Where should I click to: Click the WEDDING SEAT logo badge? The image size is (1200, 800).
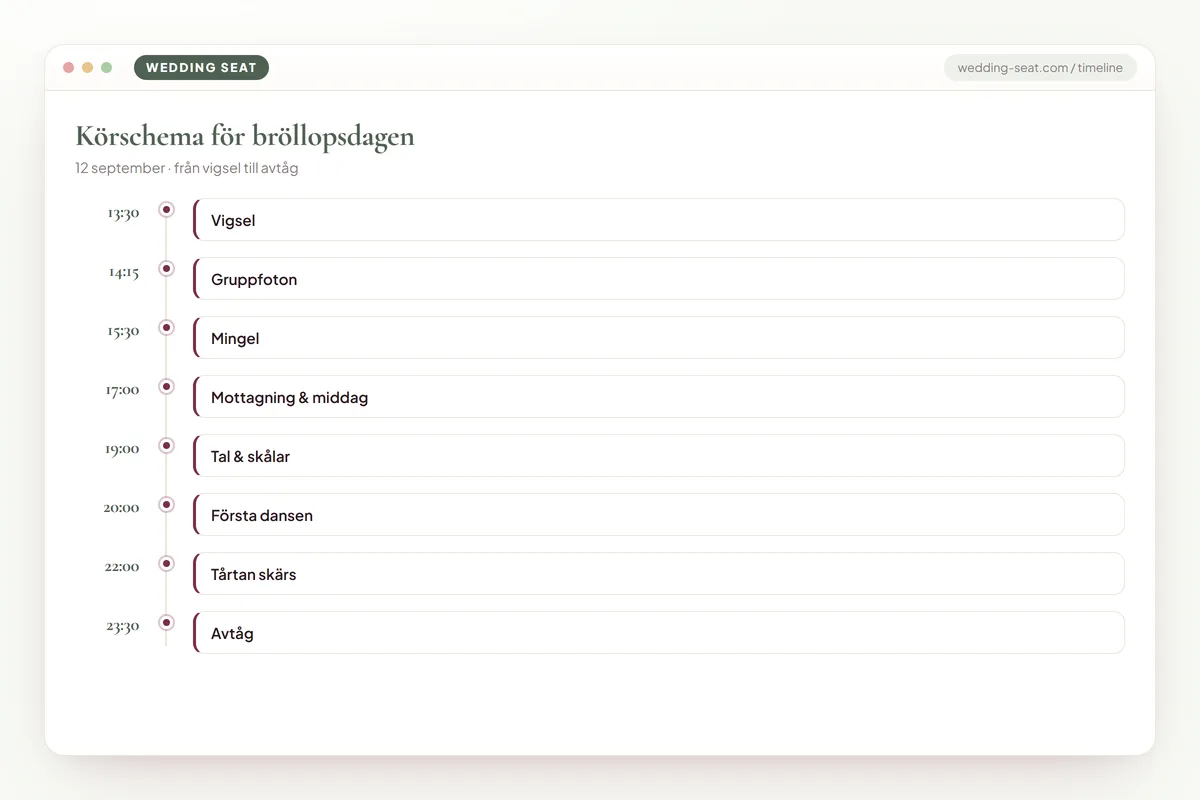[201, 68]
